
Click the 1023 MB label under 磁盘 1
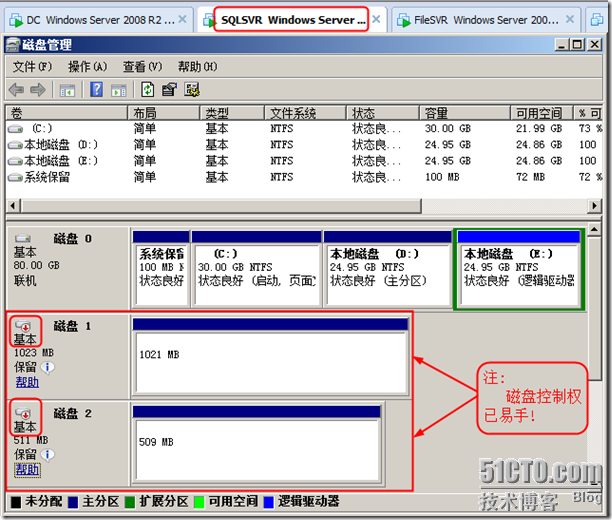[34, 353]
